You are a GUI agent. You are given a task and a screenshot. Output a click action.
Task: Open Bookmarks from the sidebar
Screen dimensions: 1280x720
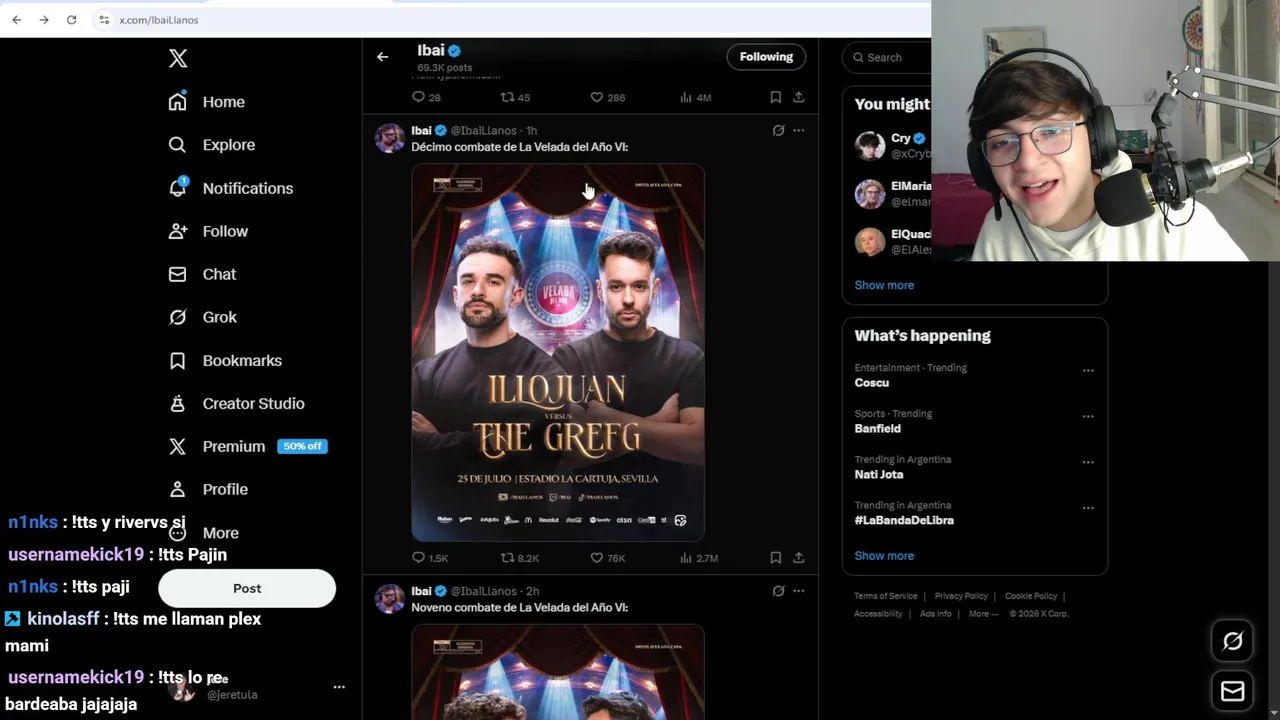tap(225, 360)
